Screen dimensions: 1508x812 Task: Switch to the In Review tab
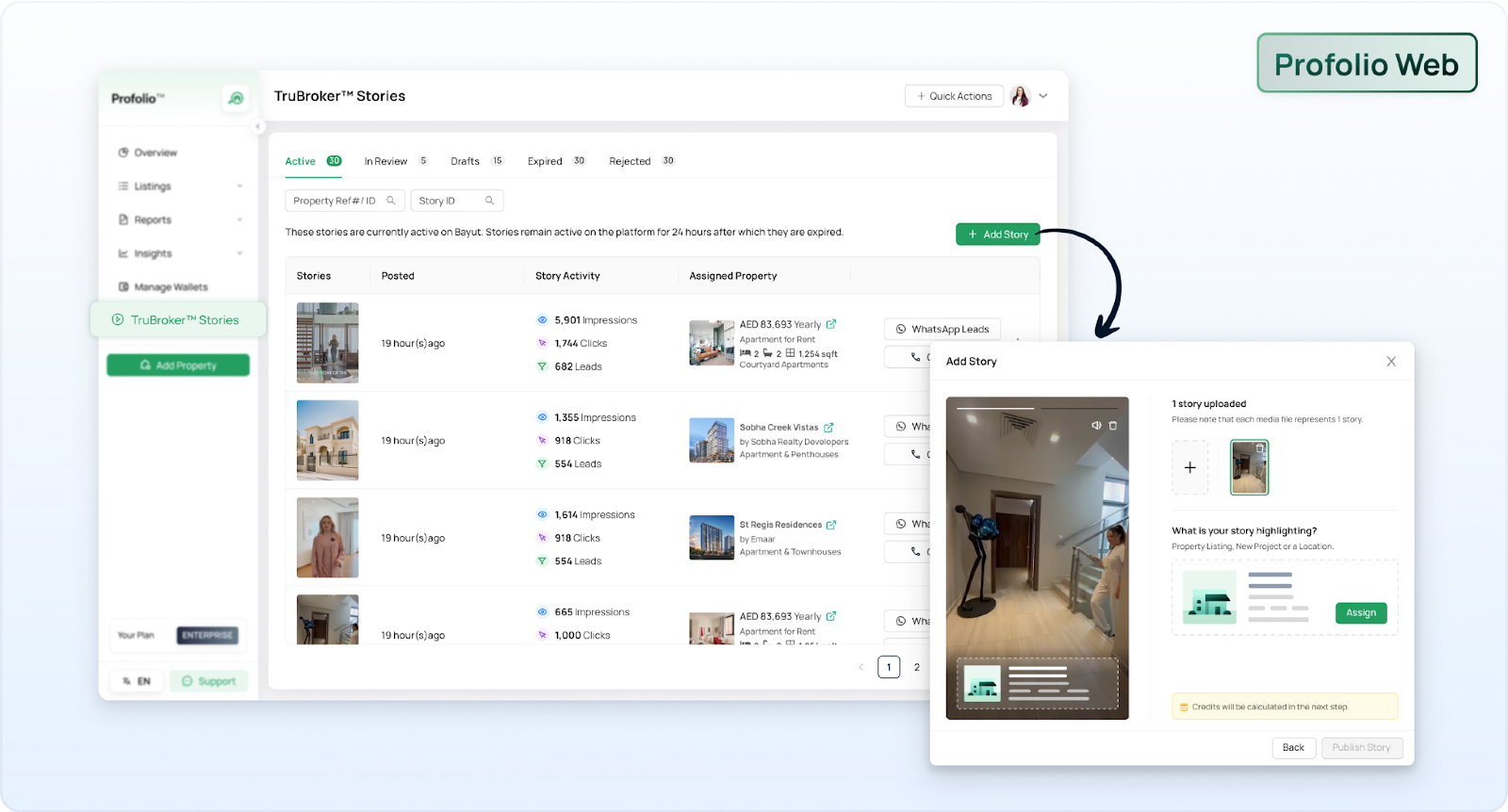[x=396, y=161]
